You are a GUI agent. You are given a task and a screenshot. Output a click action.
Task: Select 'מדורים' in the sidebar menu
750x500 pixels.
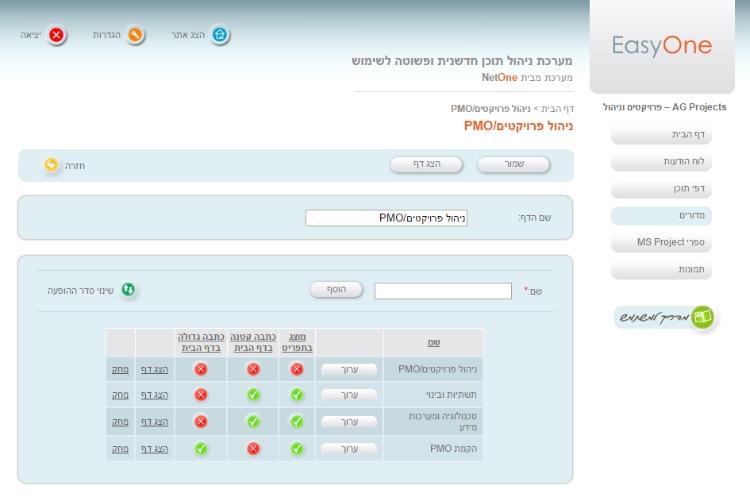(662, 215)
